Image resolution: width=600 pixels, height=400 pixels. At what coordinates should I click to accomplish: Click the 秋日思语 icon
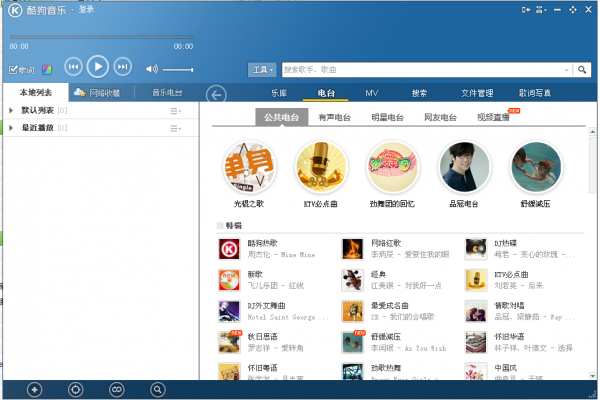tap(229, 342)
